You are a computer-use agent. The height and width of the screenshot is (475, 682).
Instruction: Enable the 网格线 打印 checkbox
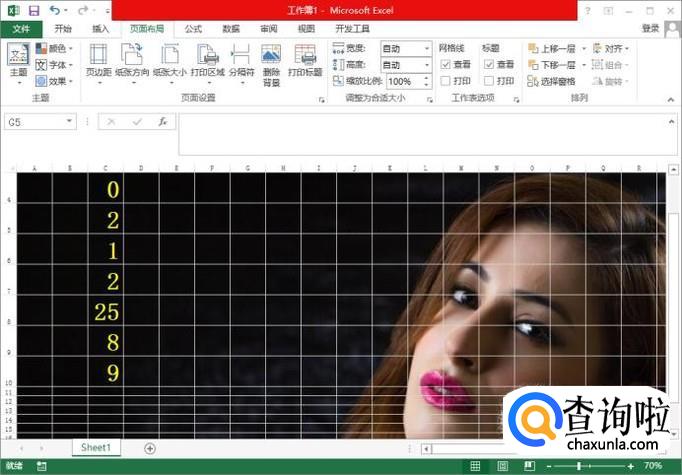[446, 81]
